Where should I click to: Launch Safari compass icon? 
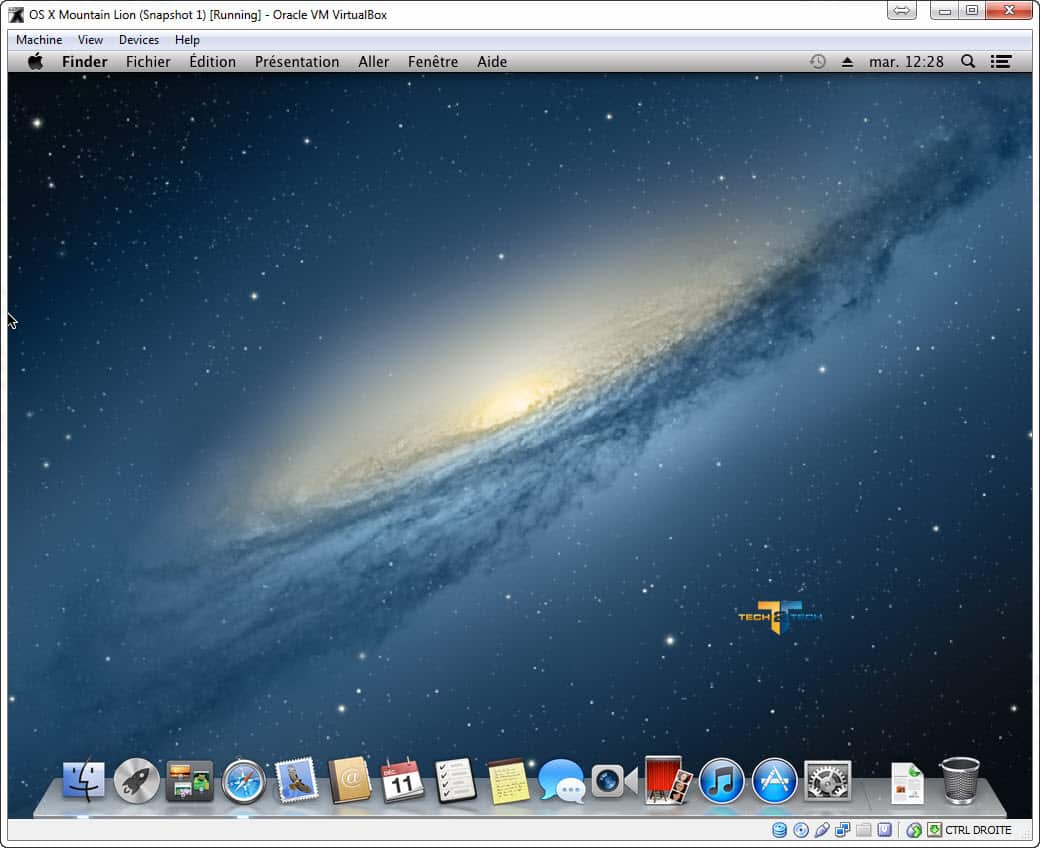(x=243, y=782)
